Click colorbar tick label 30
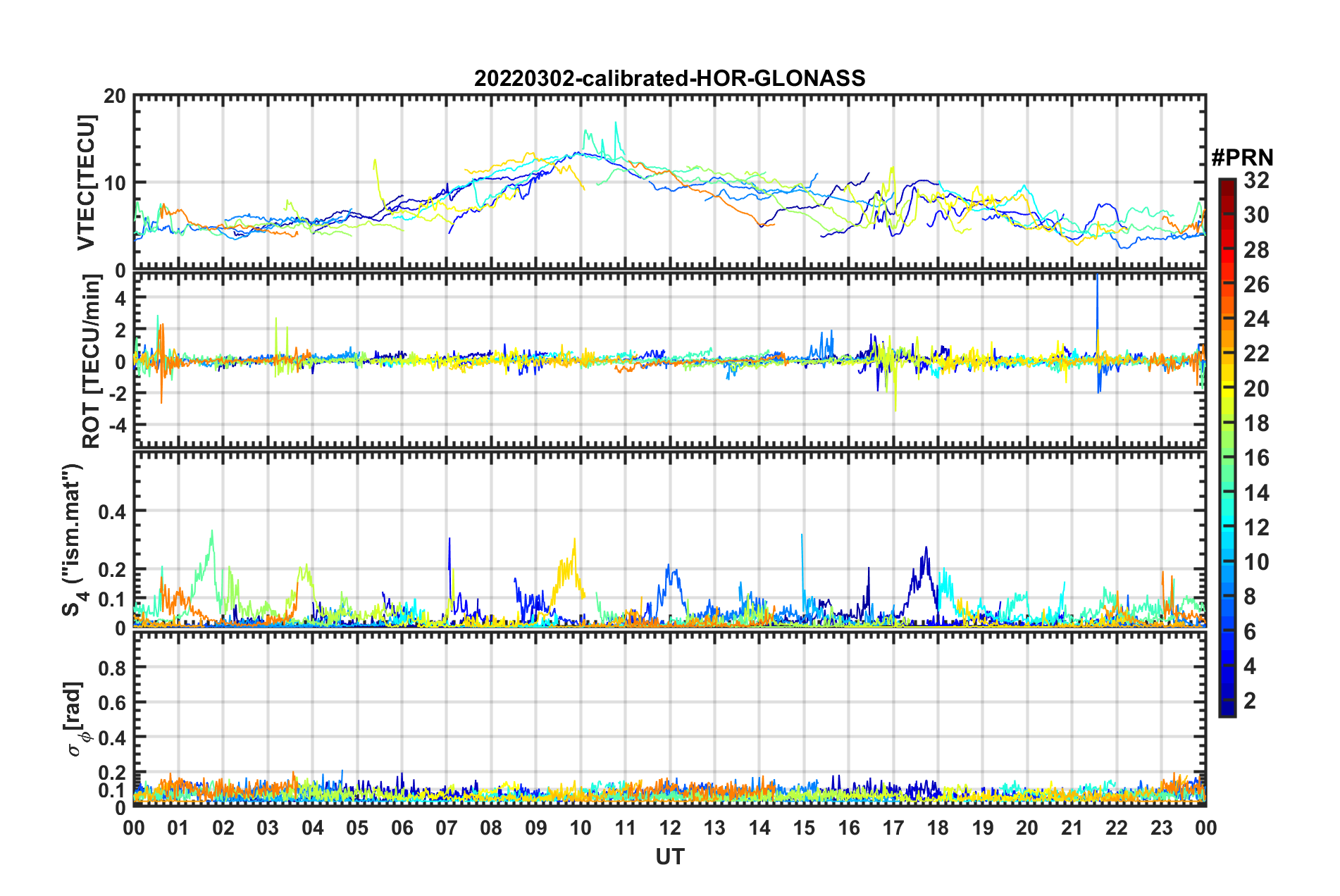1340x896 pixels. coord(1256,215)
